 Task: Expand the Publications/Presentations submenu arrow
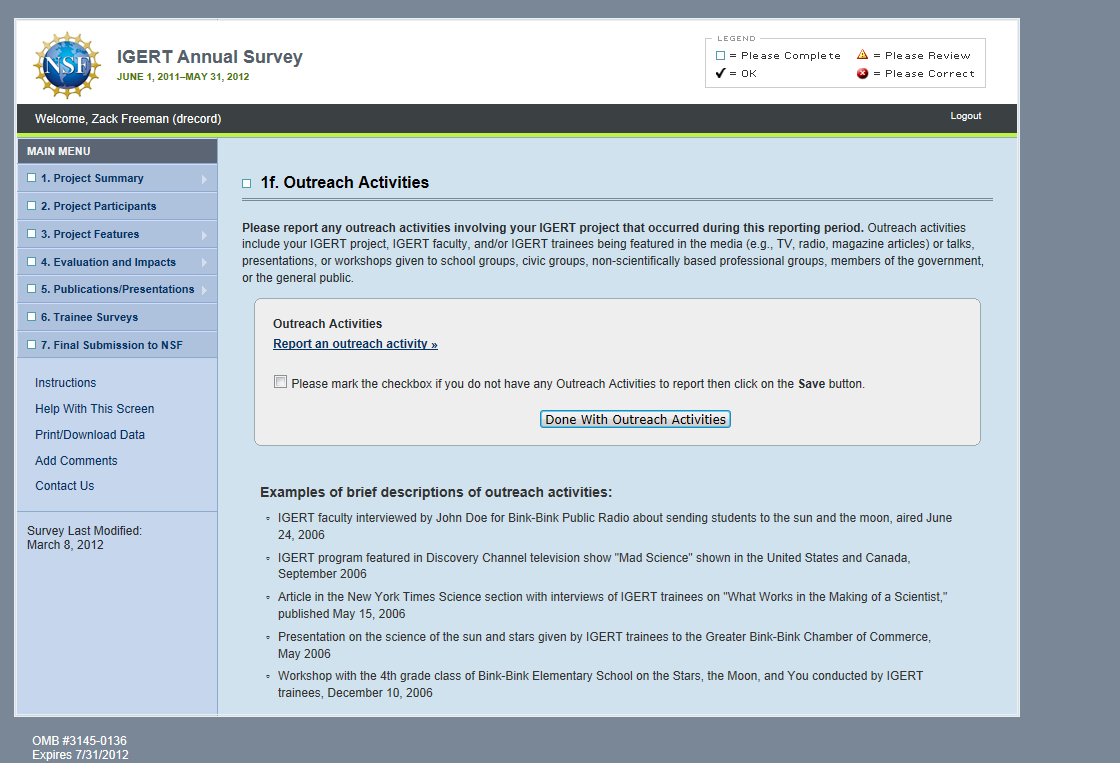204,290
